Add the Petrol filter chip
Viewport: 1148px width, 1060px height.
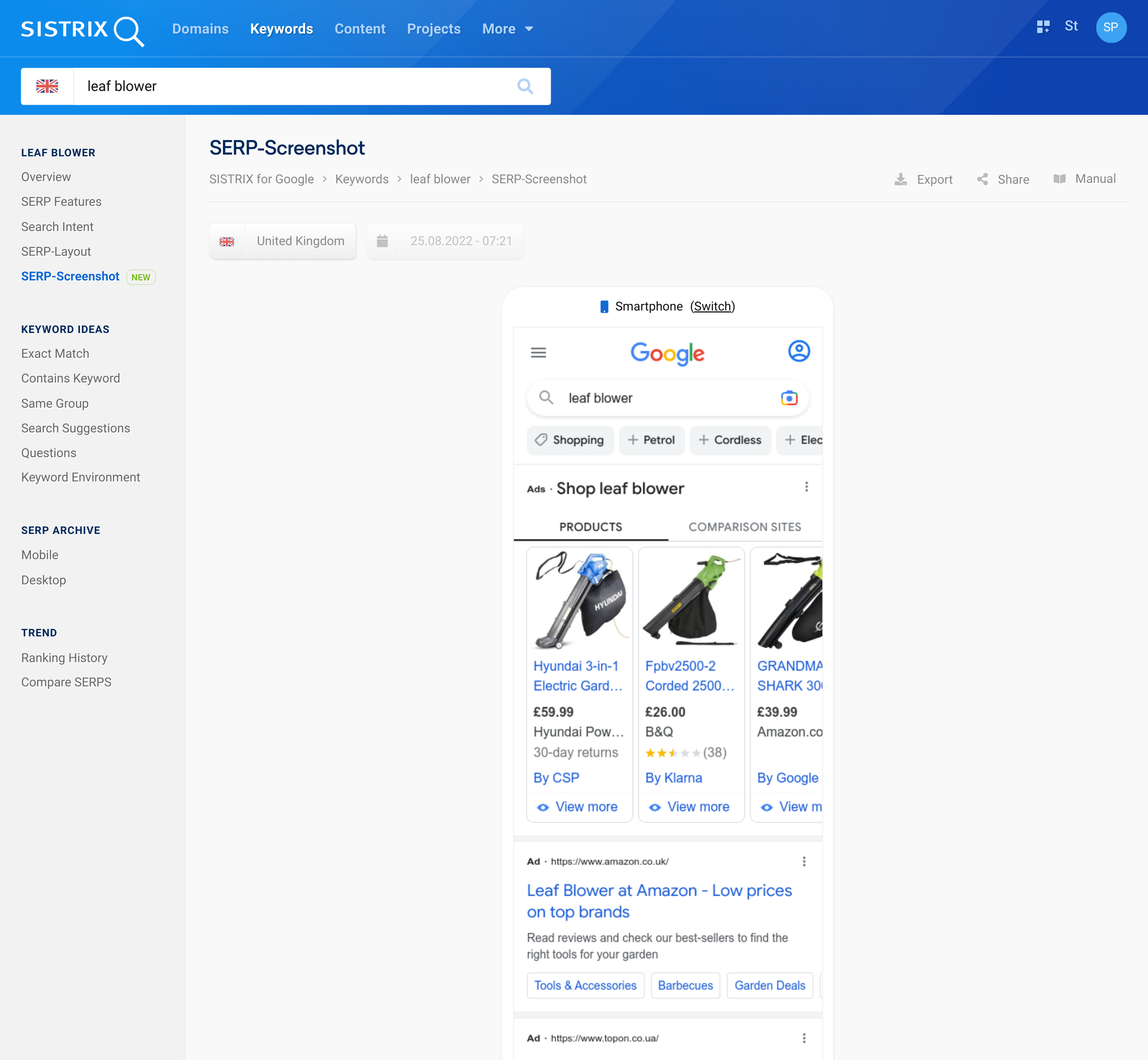coord(651,440)
